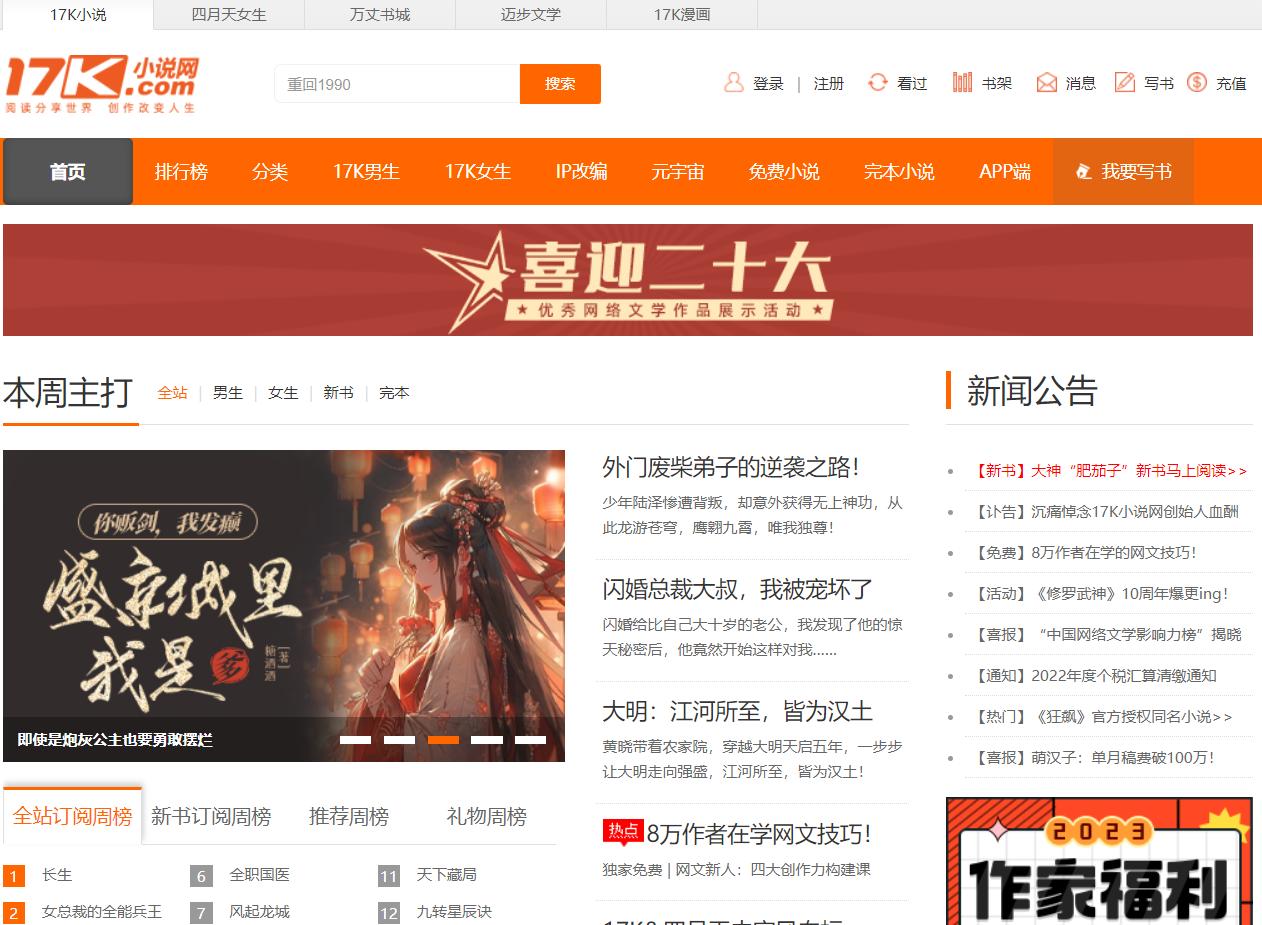Open the novel 长生 from the ranking
Viewport: 1262px width, 925px height.
click(56, 875)
